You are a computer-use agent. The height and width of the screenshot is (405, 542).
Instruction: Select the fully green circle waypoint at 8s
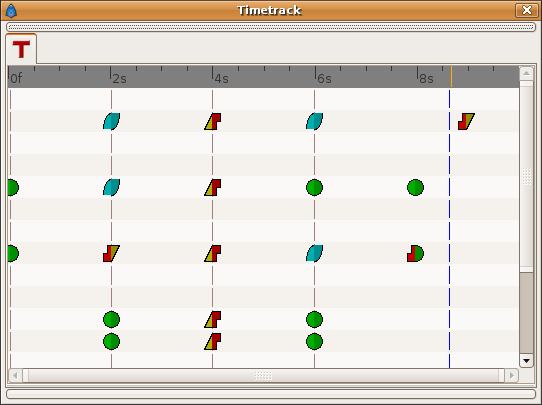click(x=415, y=188)
